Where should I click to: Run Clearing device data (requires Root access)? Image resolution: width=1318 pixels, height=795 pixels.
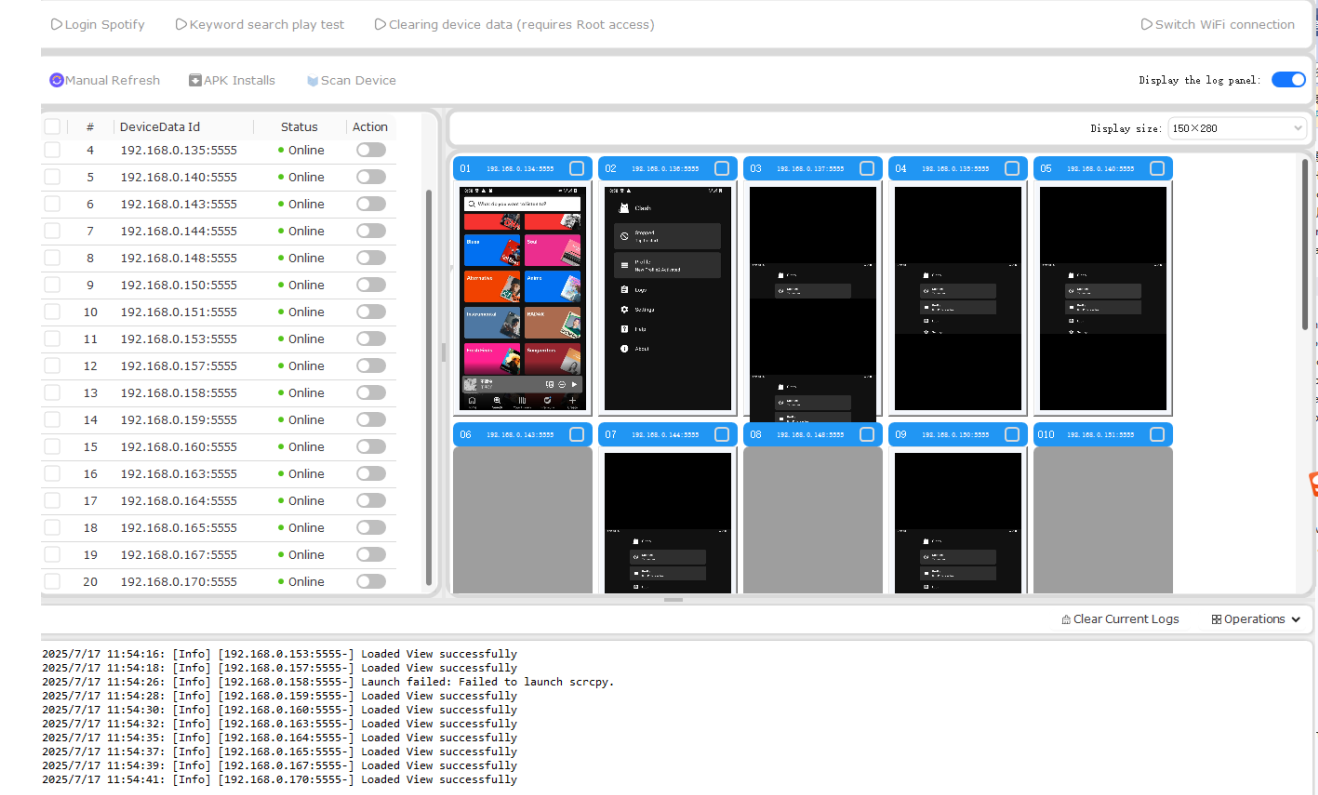[x=514, y=24]
